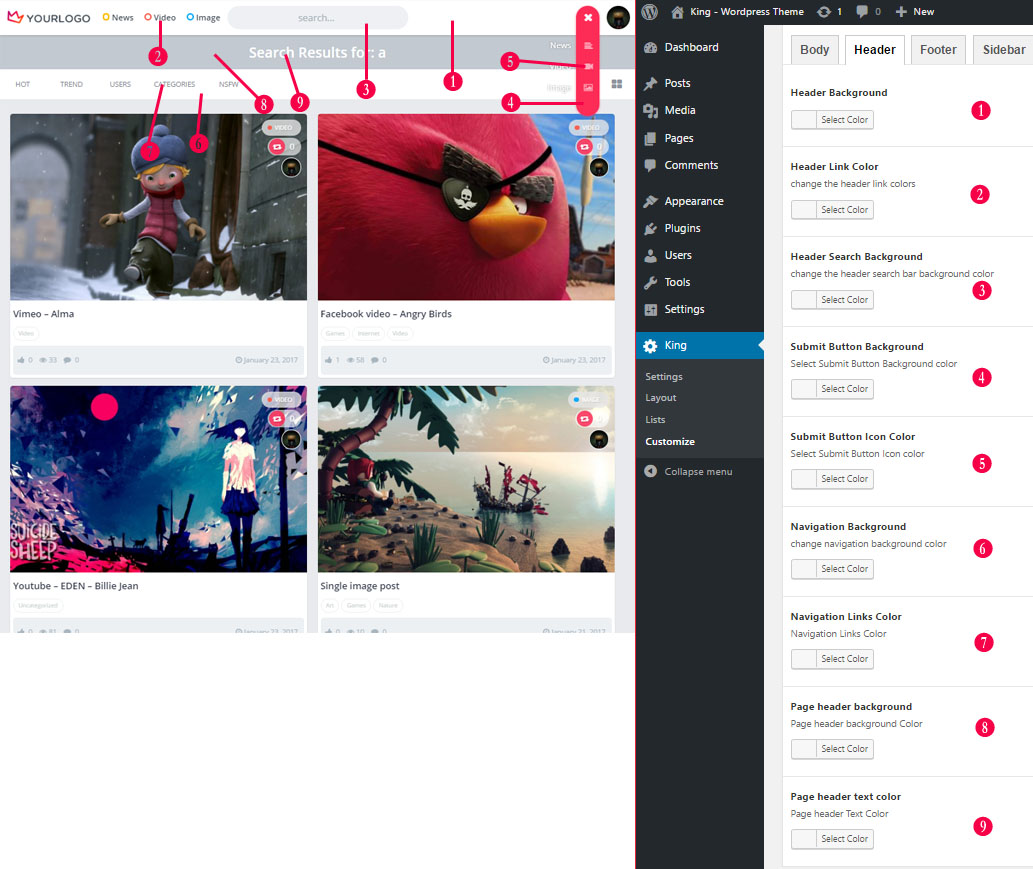Click the author avatar on Vimeo – Alma card

pyautogui.click(x=291, y=167)
